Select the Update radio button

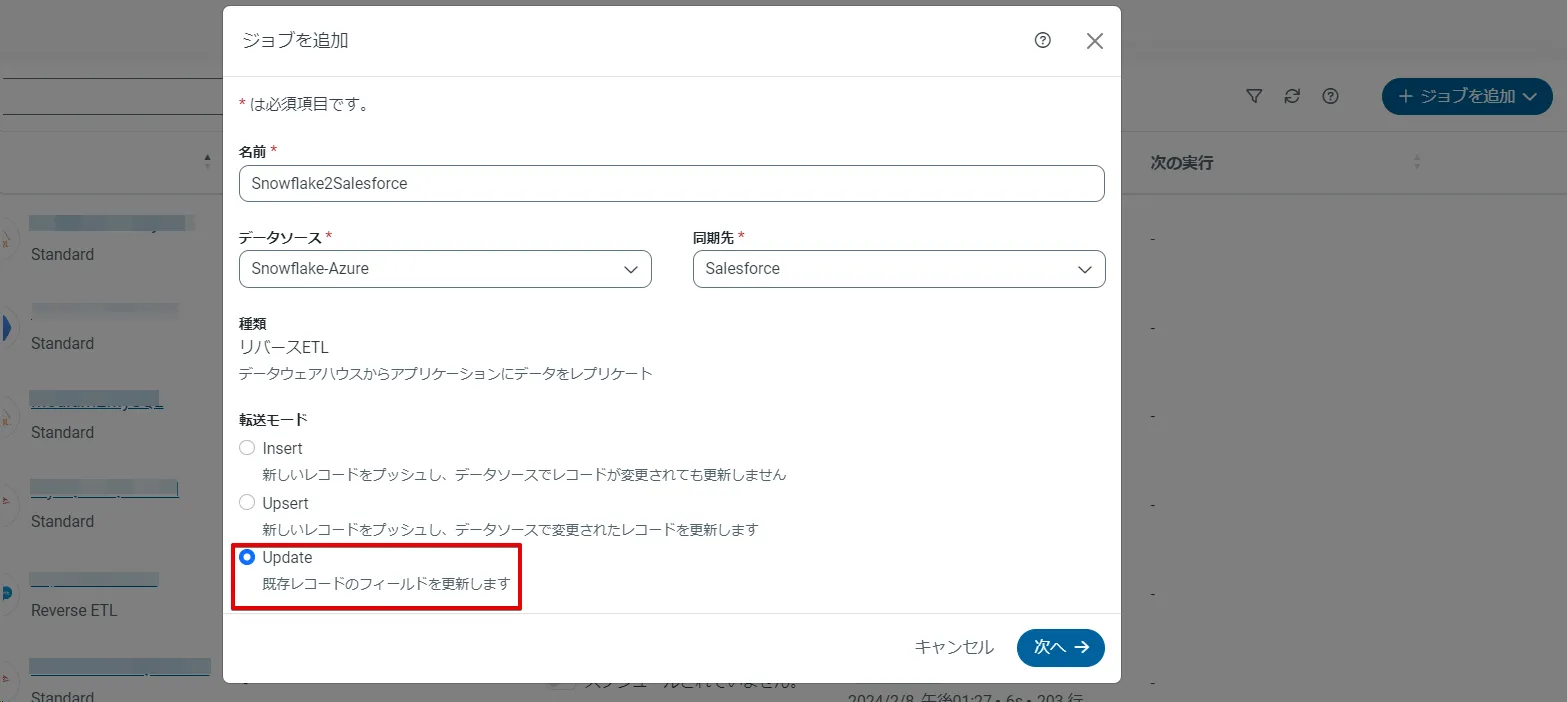(x=246, y=557)
